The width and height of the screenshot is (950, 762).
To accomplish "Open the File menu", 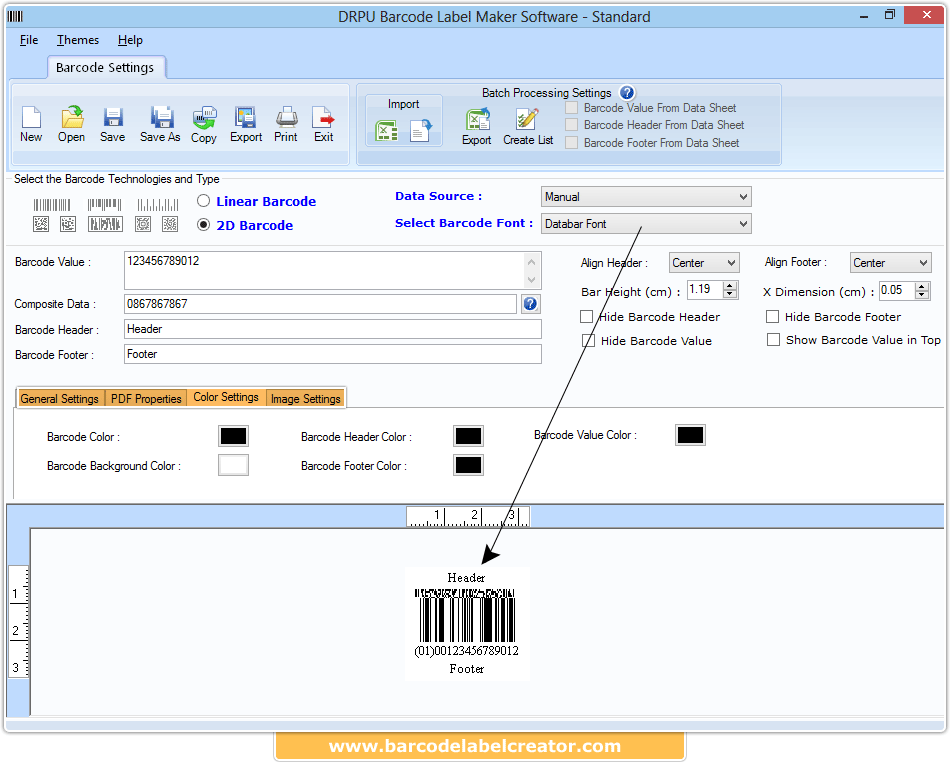I will coord(28,40).
